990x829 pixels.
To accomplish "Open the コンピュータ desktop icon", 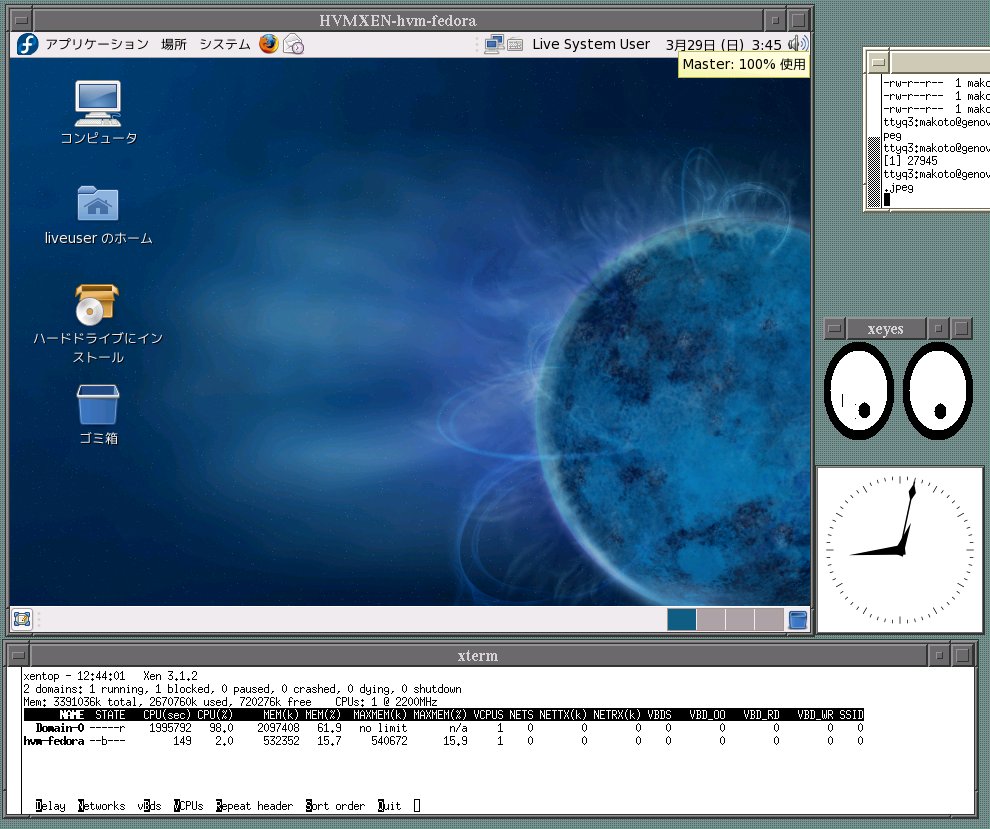I will (98, 112).
